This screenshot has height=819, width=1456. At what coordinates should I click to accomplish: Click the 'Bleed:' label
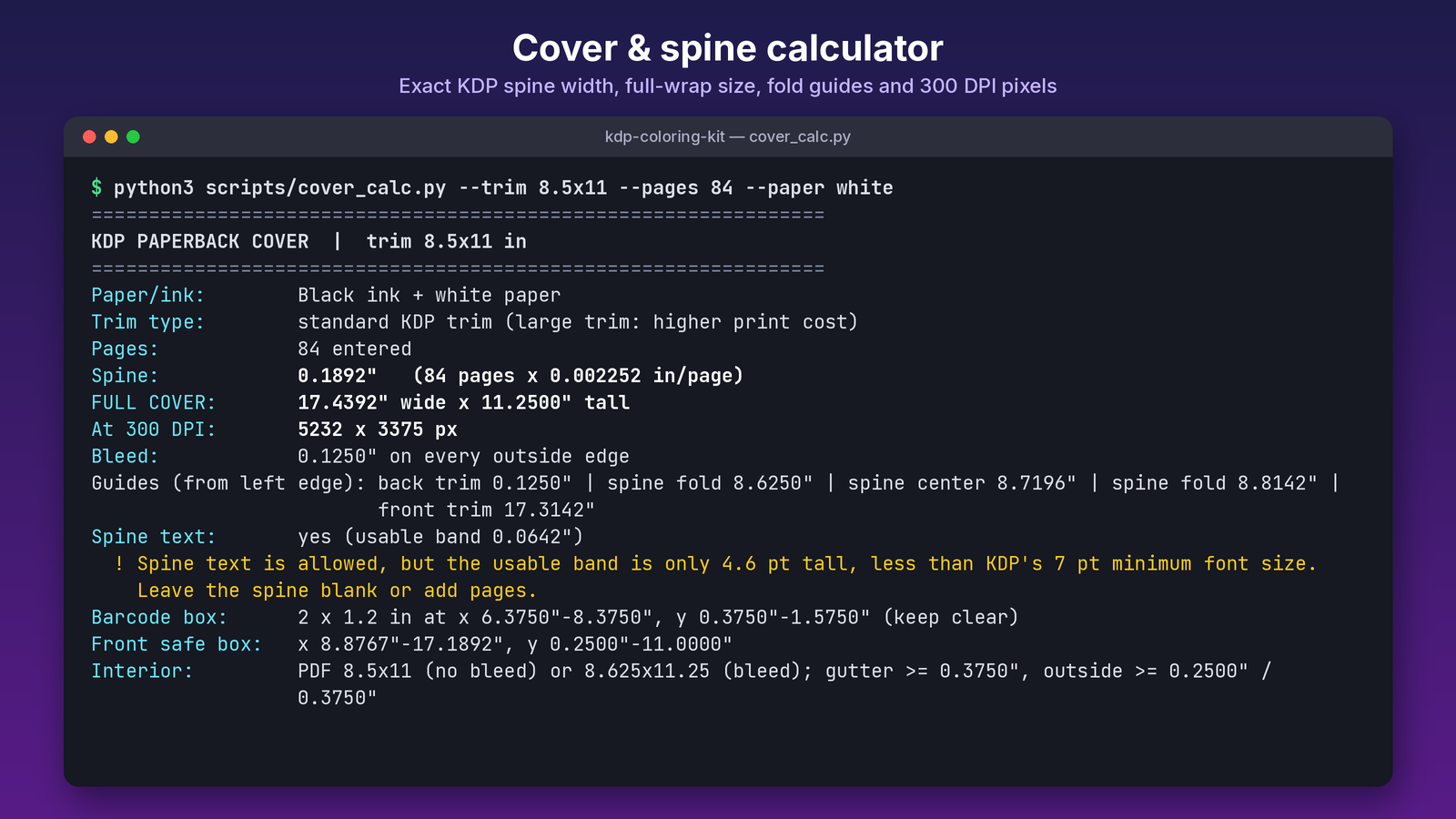coord(125,457)
